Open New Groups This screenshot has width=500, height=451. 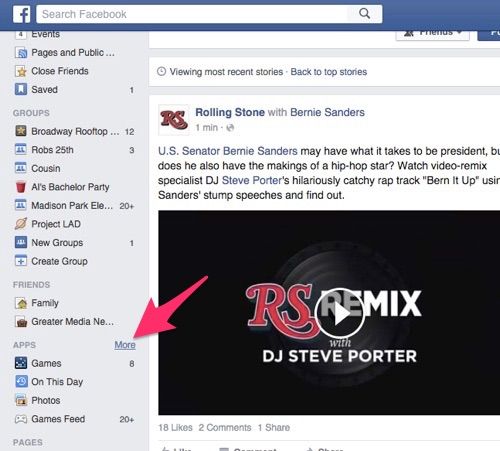[57, 243]
